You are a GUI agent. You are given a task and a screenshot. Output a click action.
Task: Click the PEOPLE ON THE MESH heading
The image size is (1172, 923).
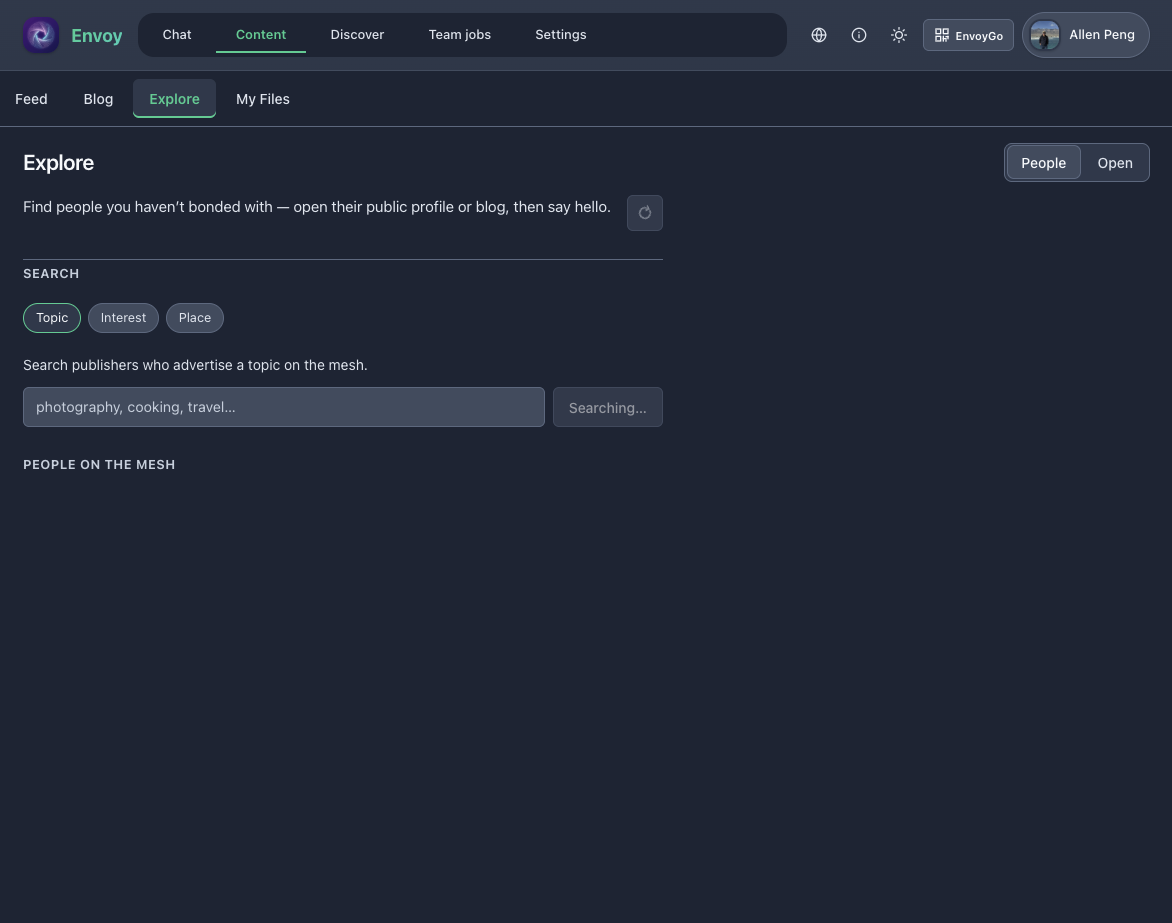click(x=99, y=465)
